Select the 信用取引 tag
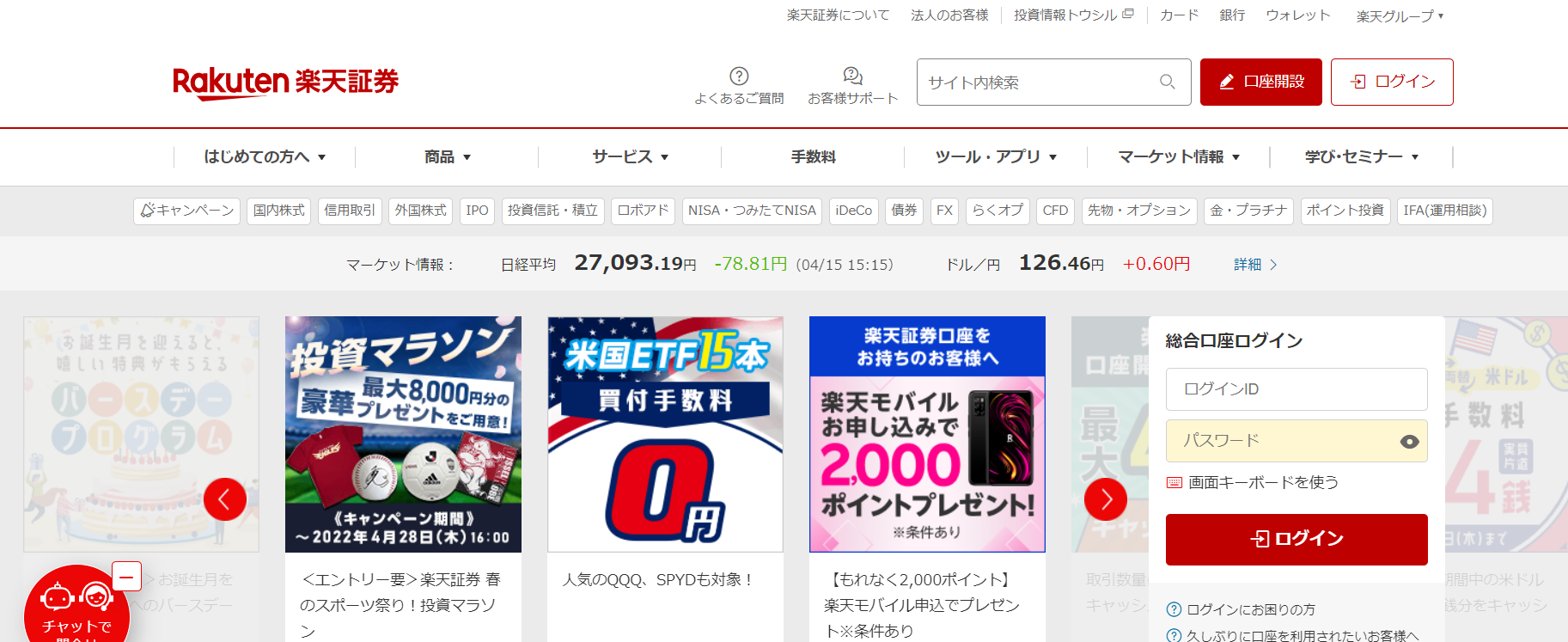Viewport: 1568px width, 642px height. click(x=350, y=211)
